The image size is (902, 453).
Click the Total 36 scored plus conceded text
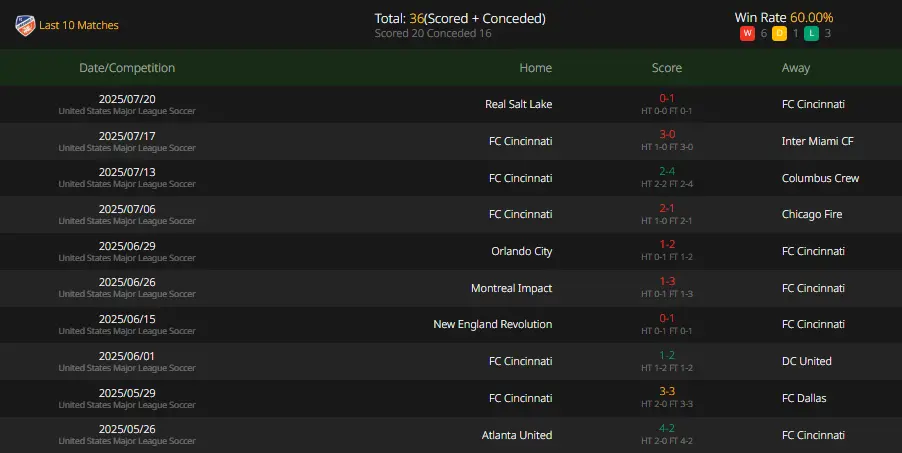tap(460, 18)
